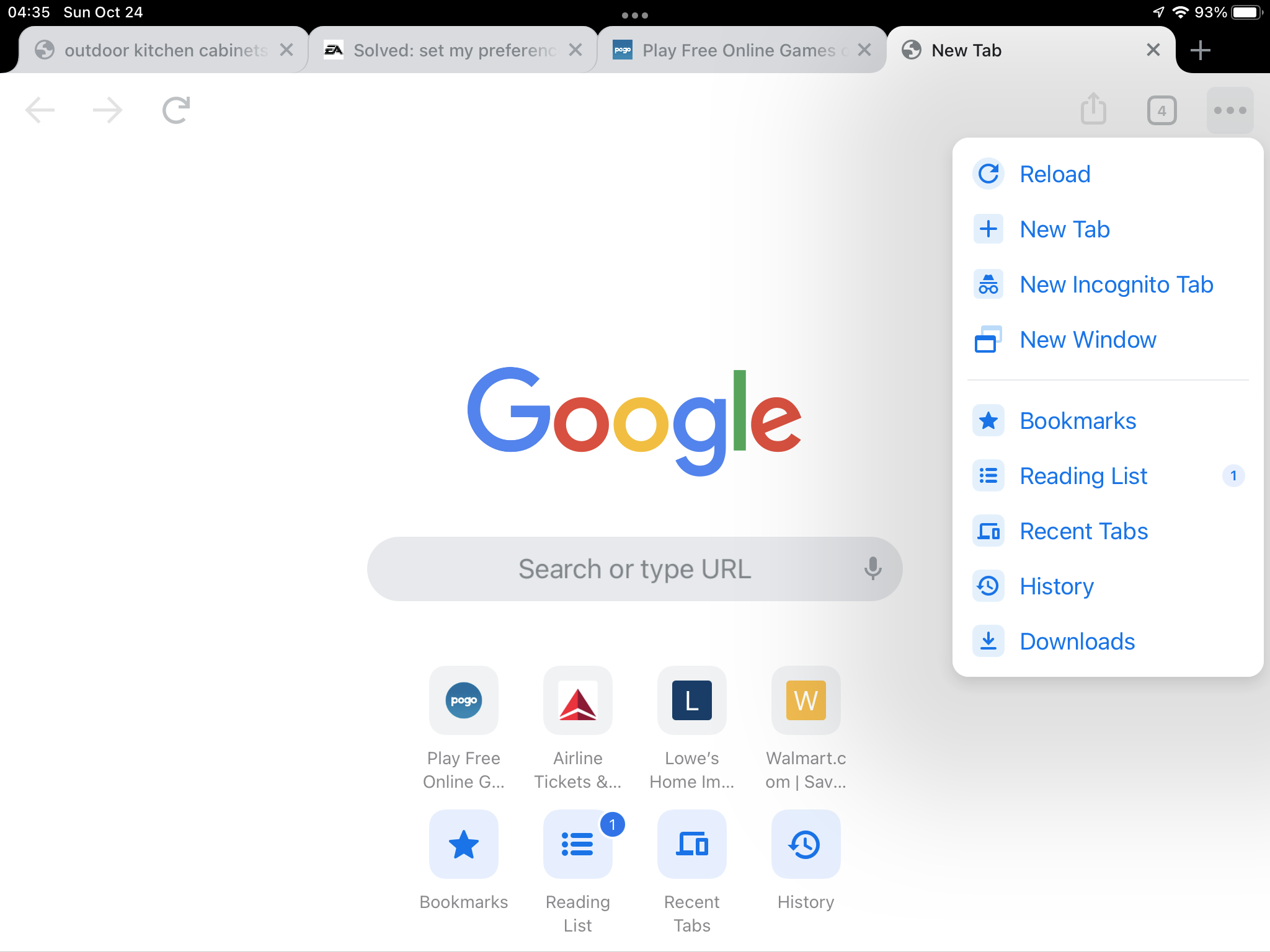Select Reload in the overflow menu

1108,174
